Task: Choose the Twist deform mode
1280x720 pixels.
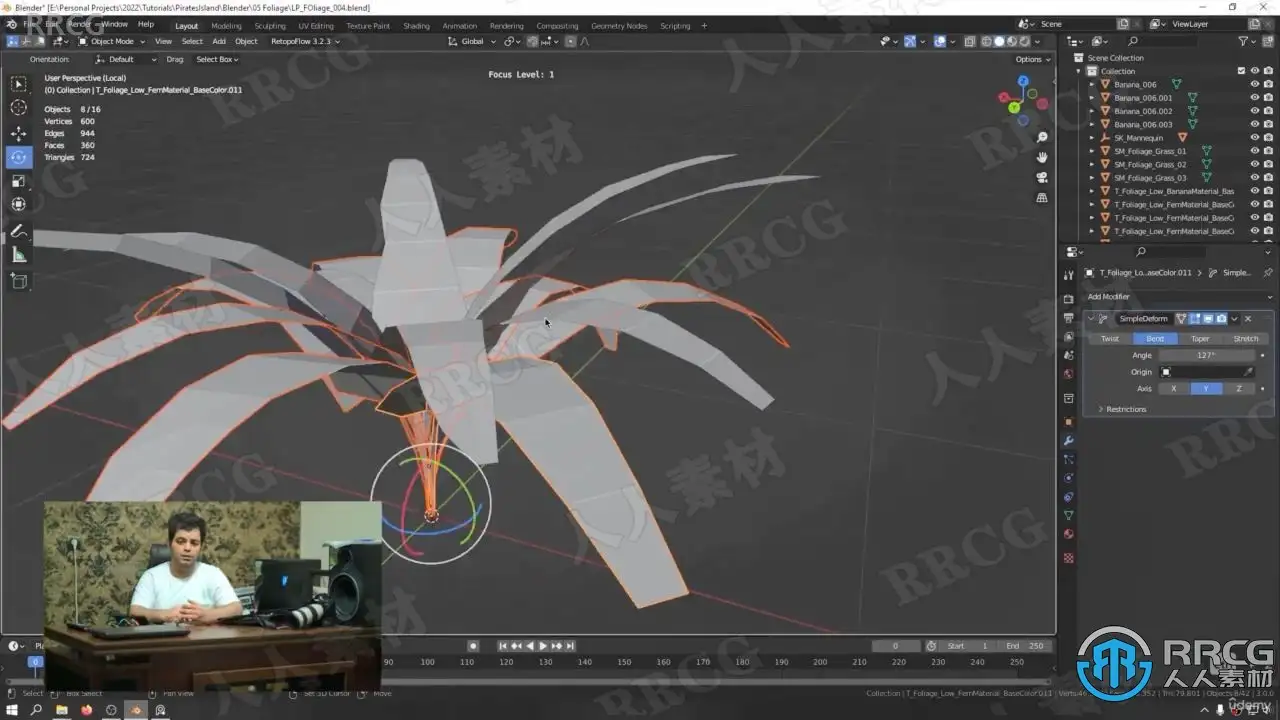Action: pos(1110,339)
